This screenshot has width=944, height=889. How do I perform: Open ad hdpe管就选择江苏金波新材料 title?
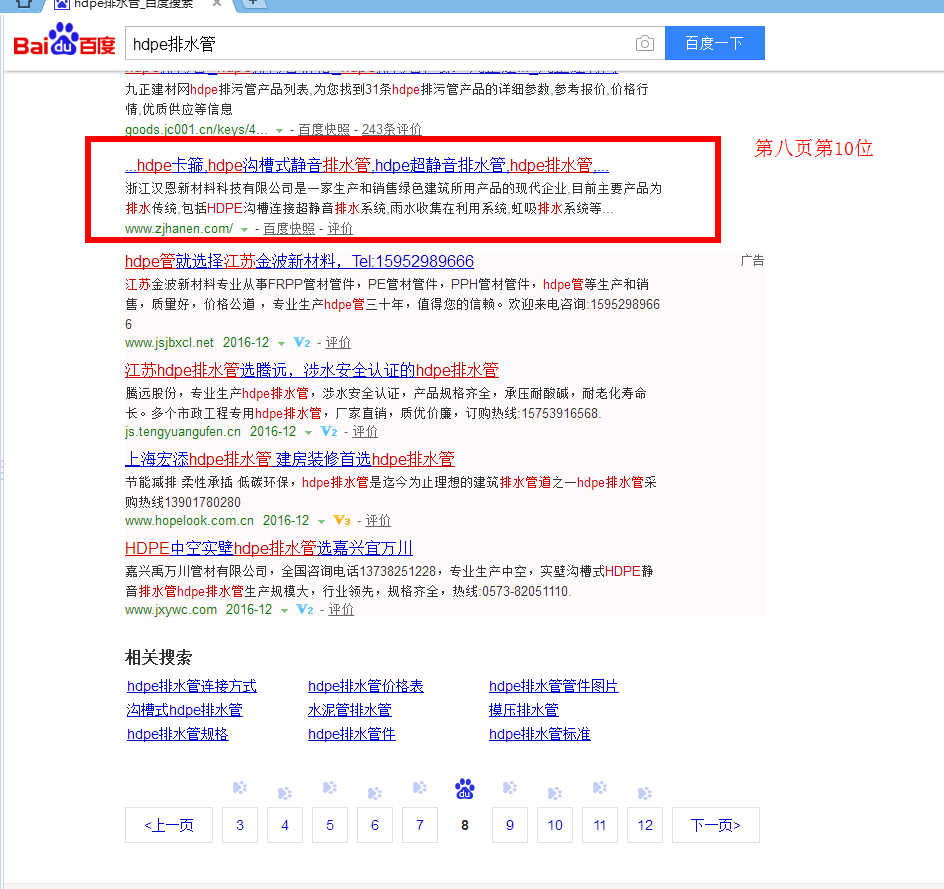point(299,261)
